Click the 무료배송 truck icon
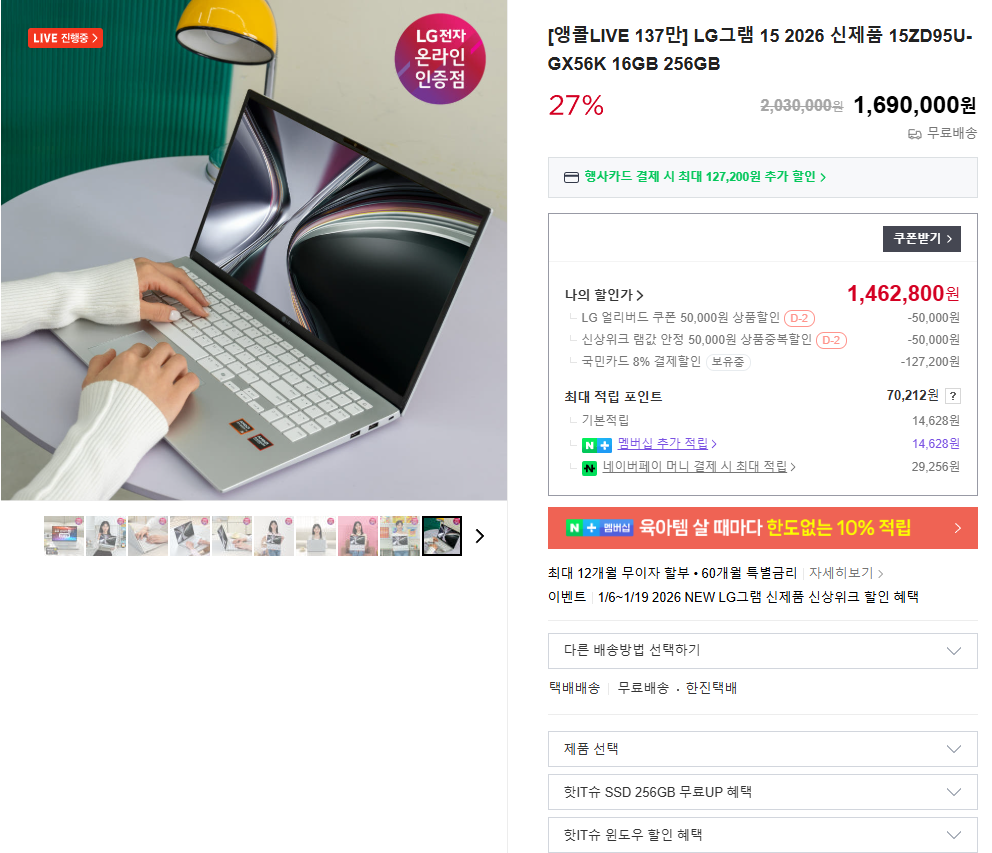The image size is (992, 853). (x=915, y=134)
